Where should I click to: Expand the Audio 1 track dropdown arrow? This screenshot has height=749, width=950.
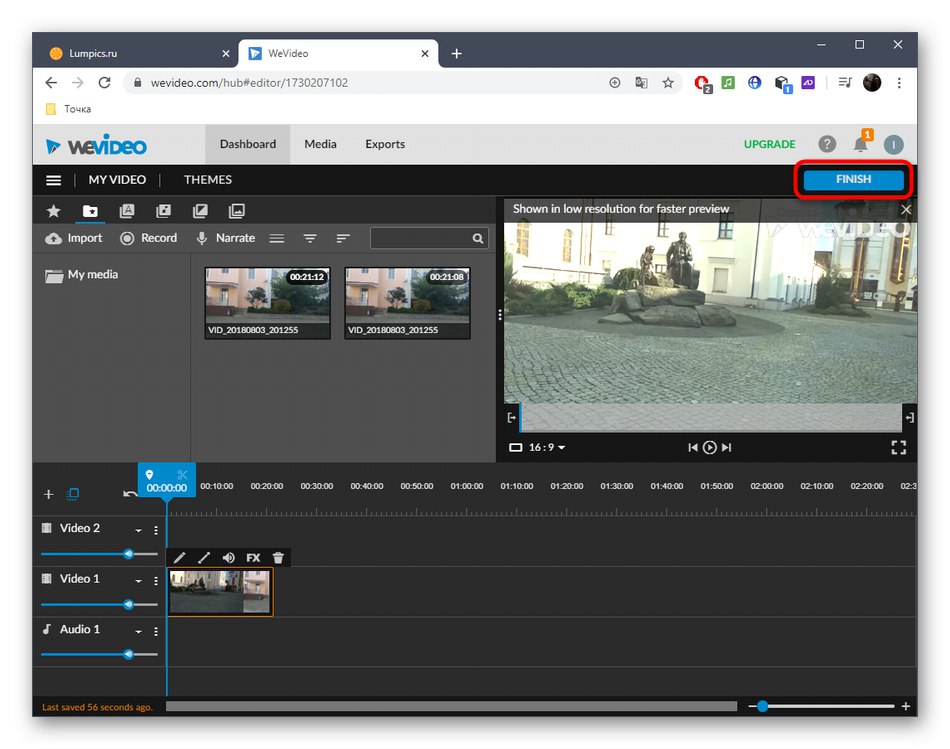point(139,631)
